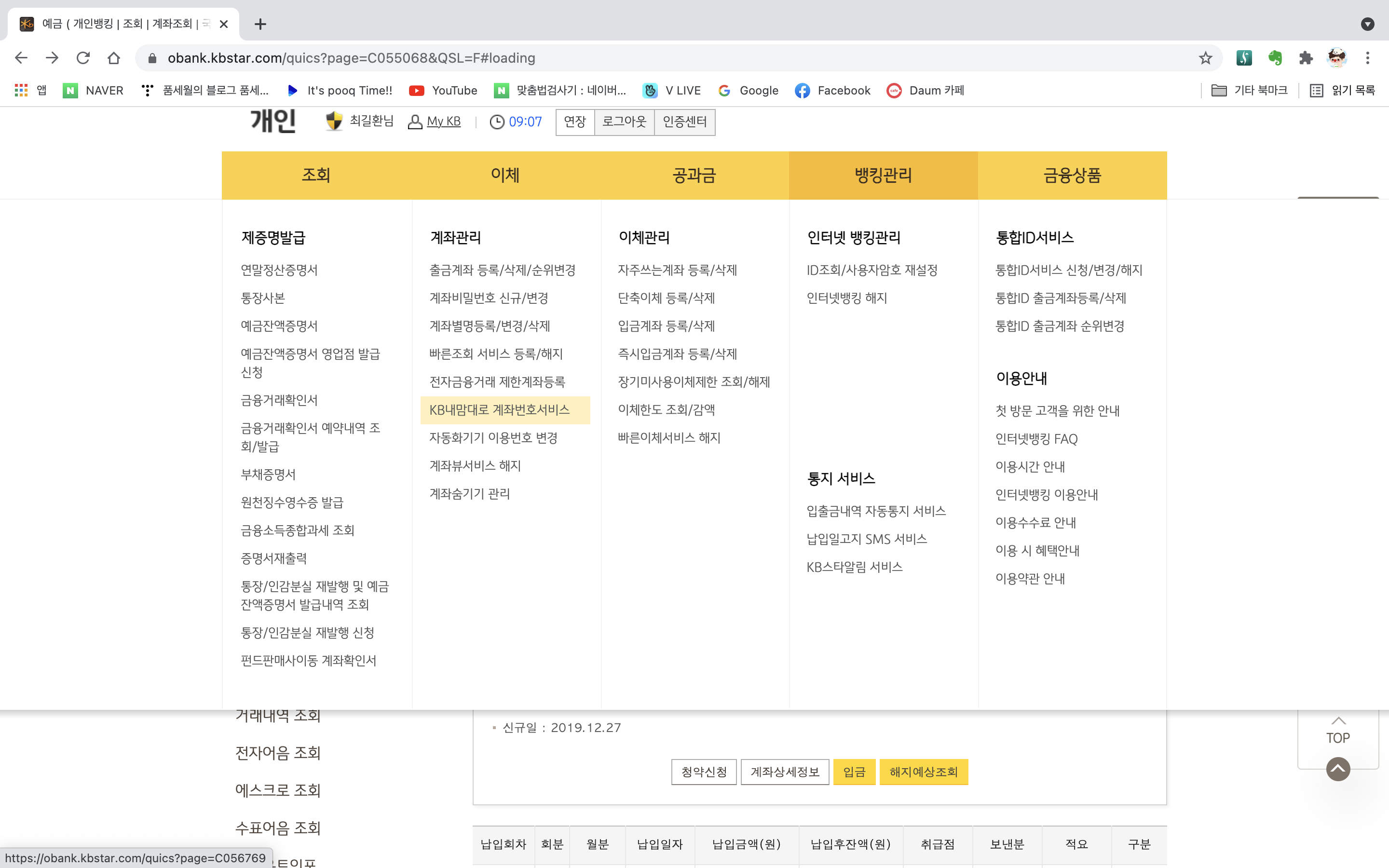
Task: Click the browser reload icon
Action: coord(83,58)
